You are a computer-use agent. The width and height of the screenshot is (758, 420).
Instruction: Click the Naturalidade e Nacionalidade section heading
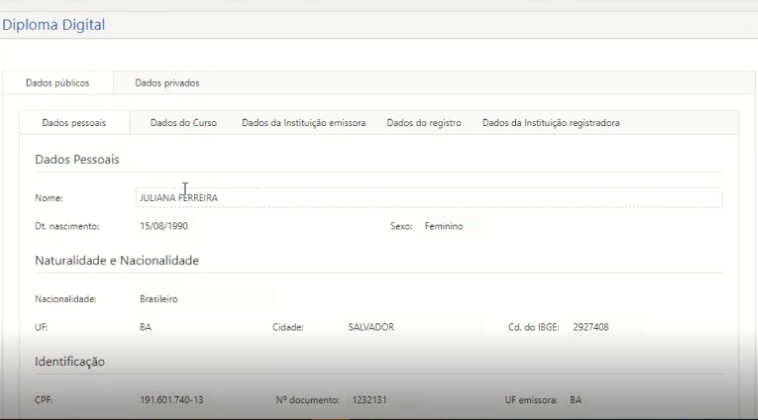tap(117, 261)
